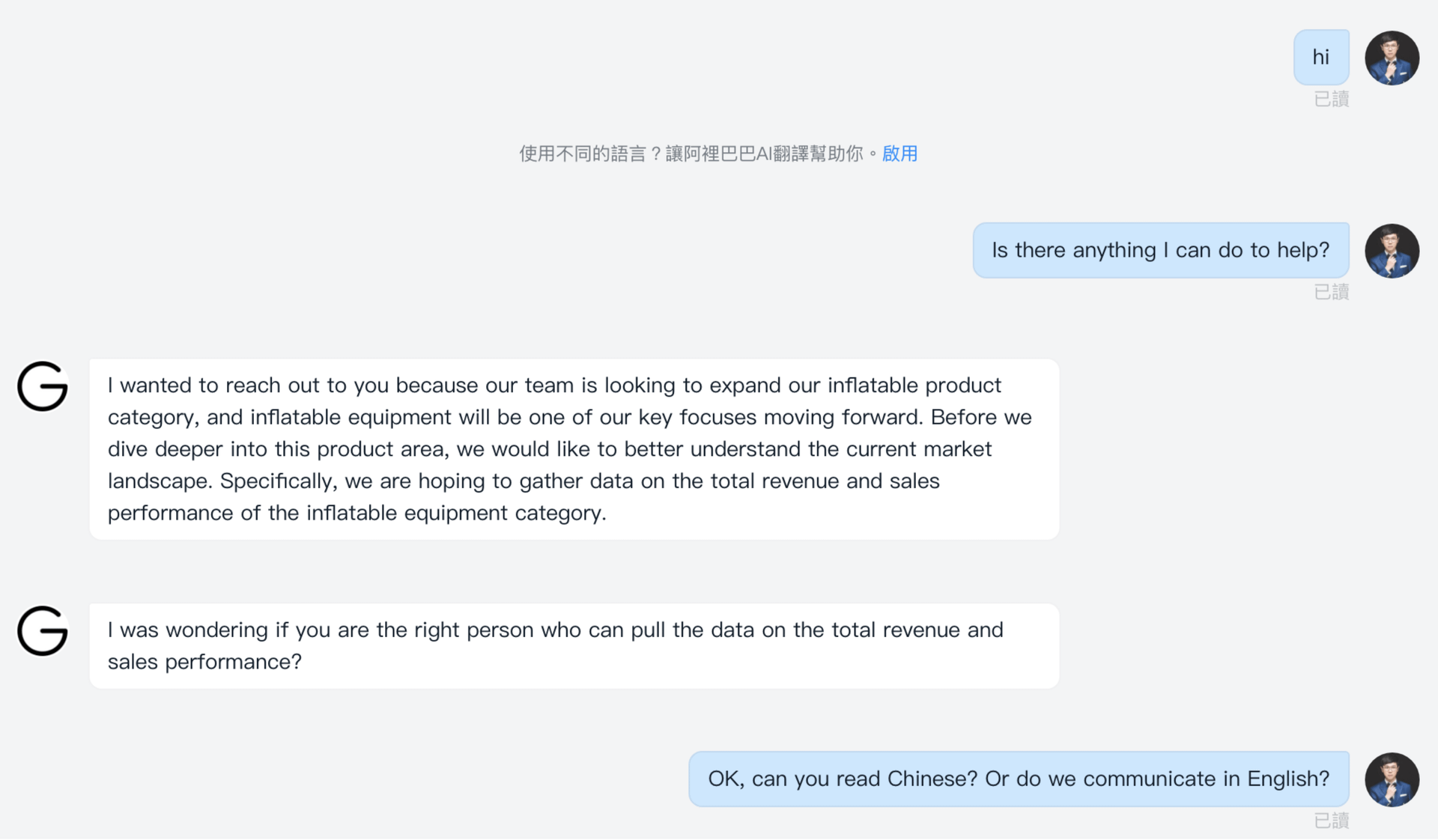Click the 已讀 status under "Is there anything I can do"
1438x840 pixels.
pyautogui.click(x=1331, y=292)
